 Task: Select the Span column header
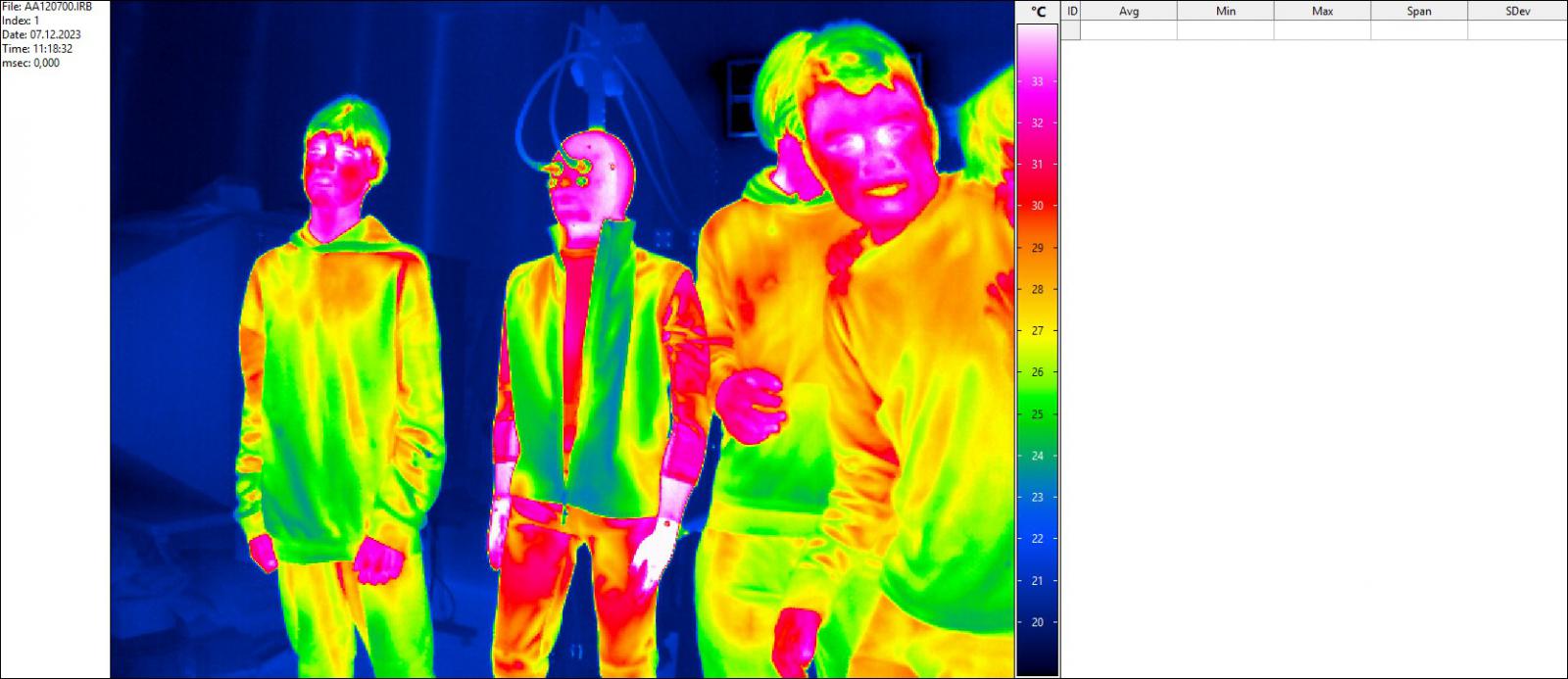click(1419, 11)
